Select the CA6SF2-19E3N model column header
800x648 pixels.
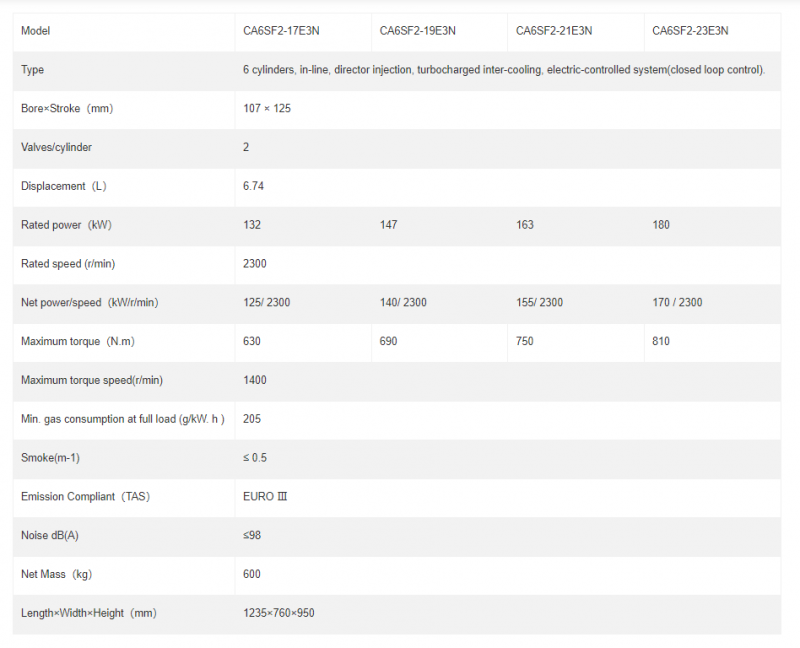417,31
